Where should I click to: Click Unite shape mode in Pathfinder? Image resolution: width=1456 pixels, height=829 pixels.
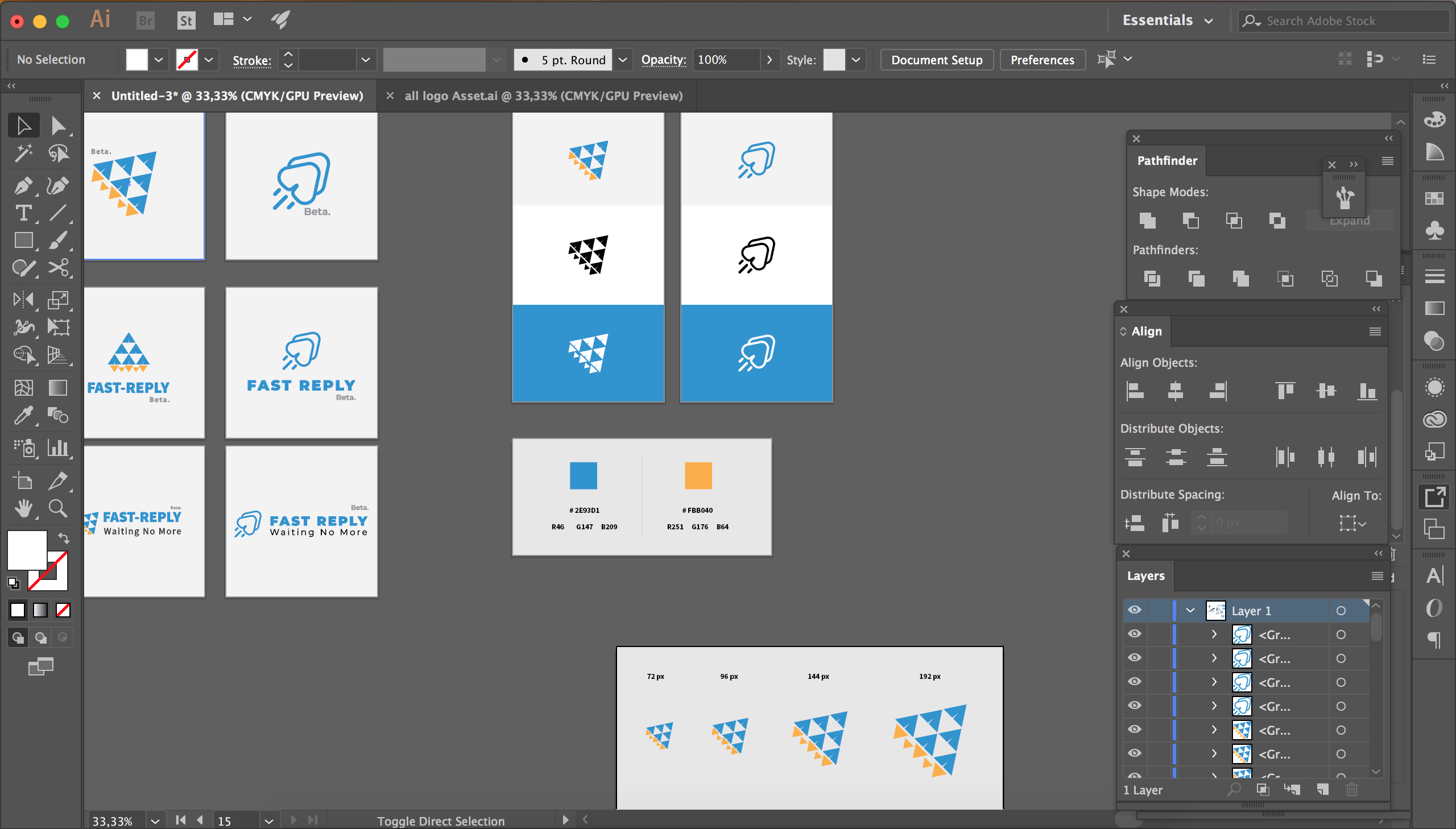click(x=1147, y=221)
